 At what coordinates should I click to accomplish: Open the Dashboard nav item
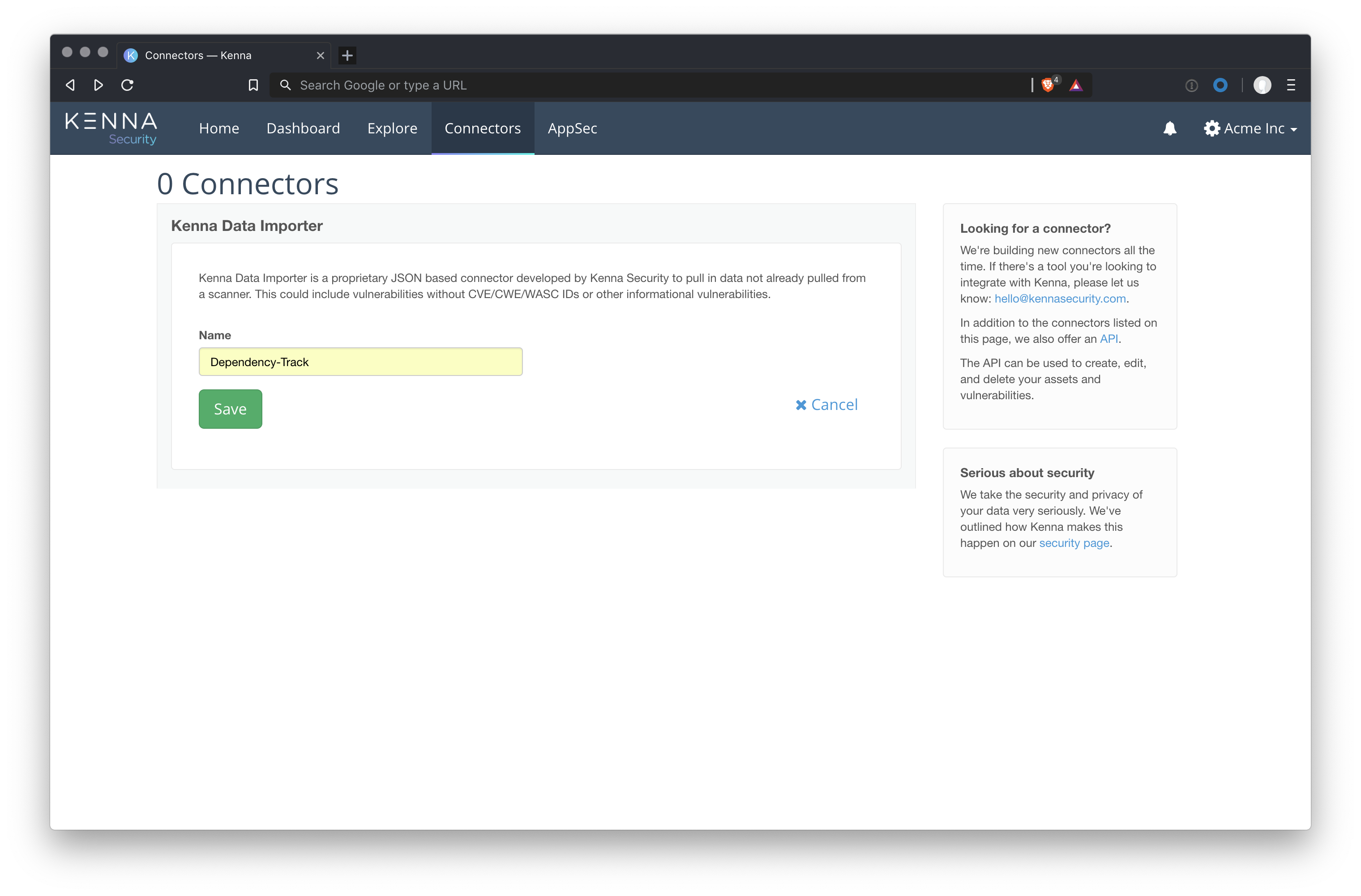click(x=303, y=128)
